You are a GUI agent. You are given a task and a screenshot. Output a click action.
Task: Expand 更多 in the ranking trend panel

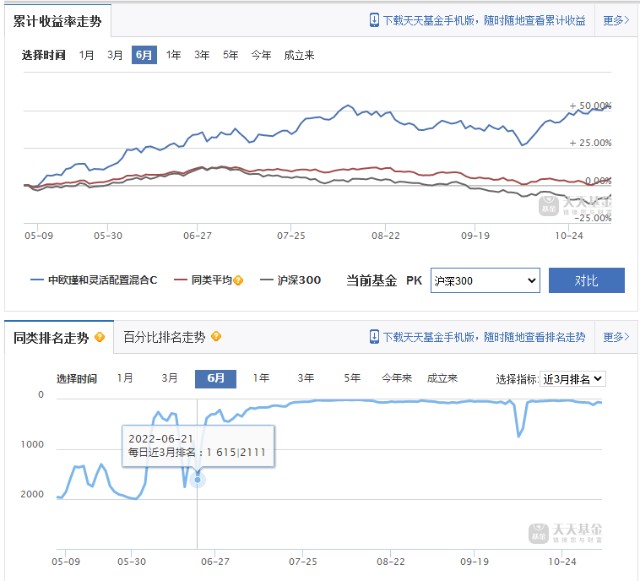tap(615, 337)
